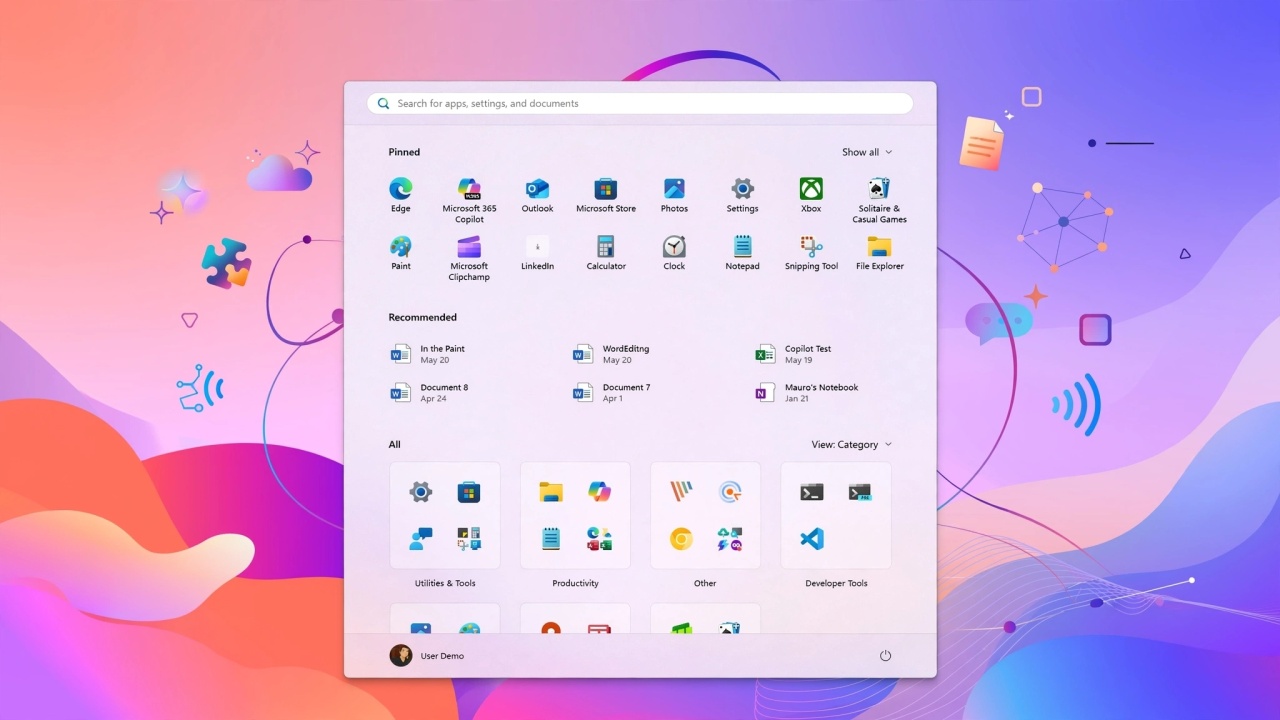Open the pinned Settings app
Screen dimensions: 1280x720
point(742,194)
